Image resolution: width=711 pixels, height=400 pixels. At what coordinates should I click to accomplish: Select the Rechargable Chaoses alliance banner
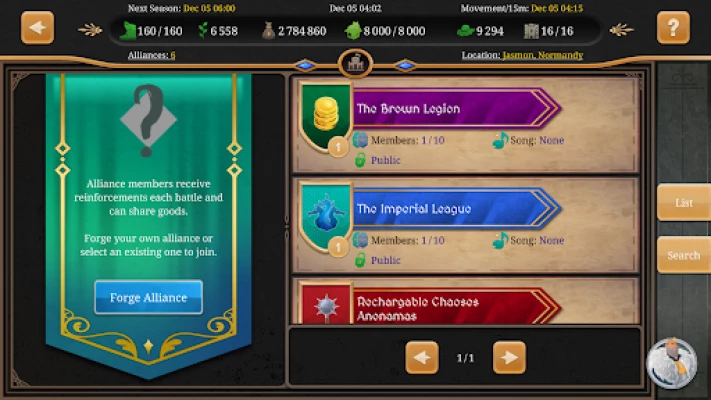[x=457, y=307]
